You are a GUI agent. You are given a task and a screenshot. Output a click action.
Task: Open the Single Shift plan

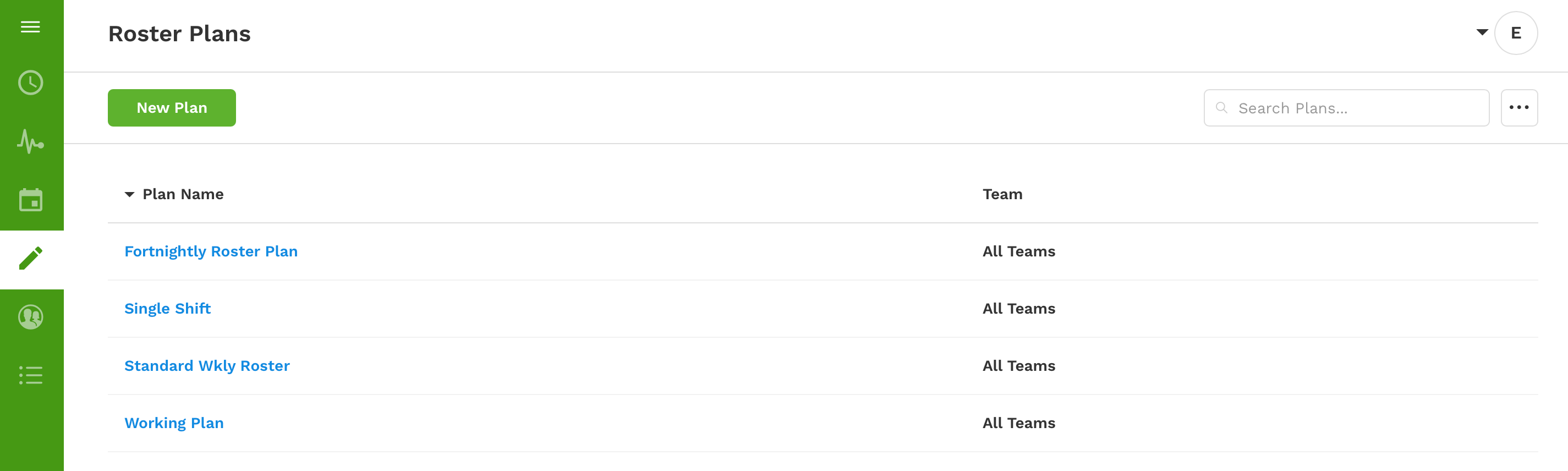point(167,309)
